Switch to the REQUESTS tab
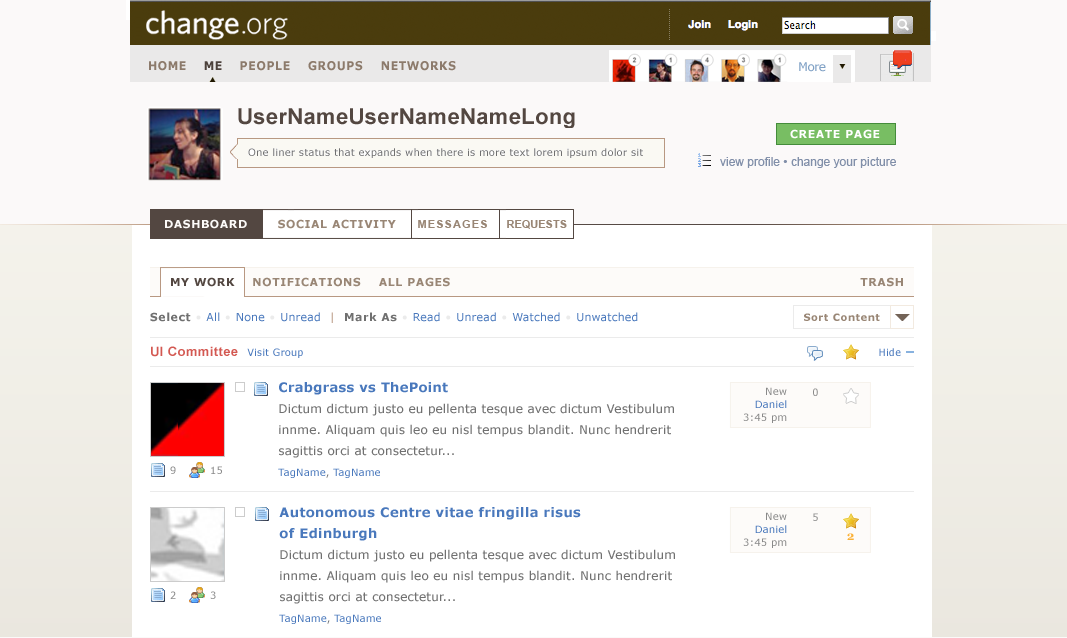 [x=536, y=224]
